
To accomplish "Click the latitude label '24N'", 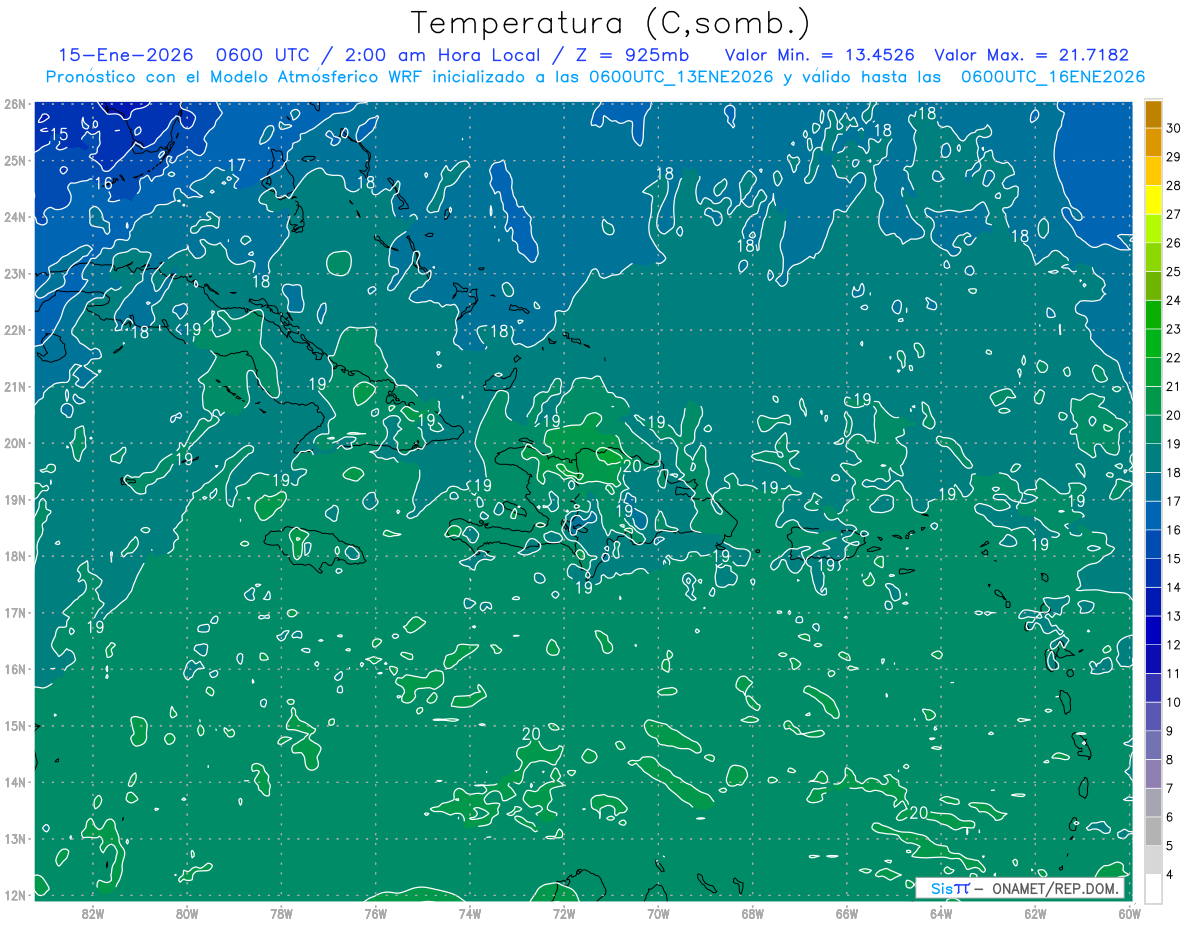I will coord(15,217).
